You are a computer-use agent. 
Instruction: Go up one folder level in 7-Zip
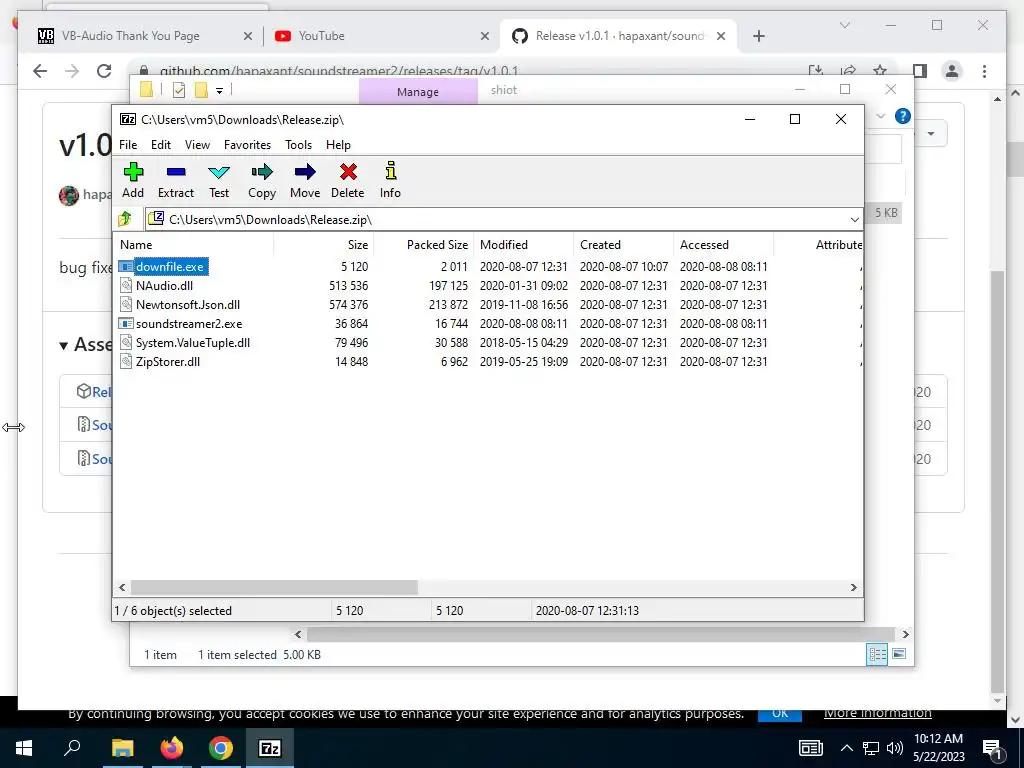coord(125,219)
